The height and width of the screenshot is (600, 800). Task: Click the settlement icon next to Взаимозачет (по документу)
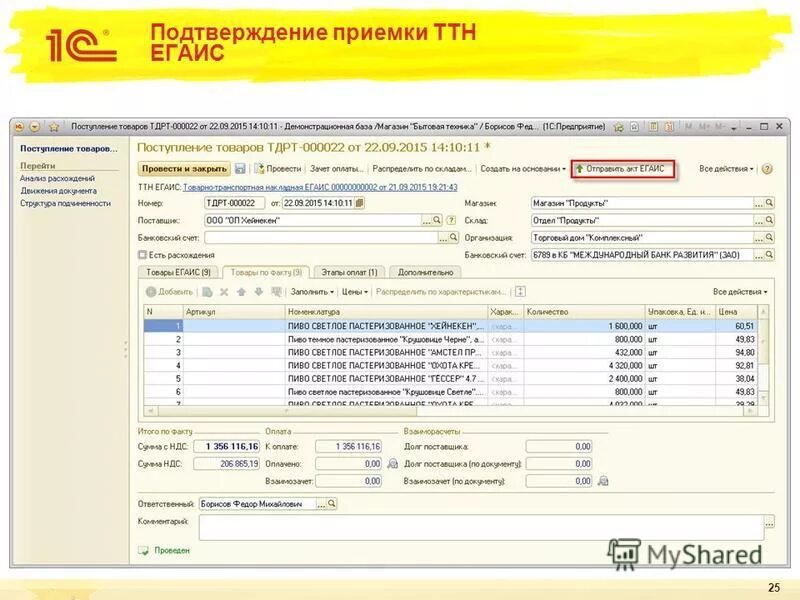(603, 481)
